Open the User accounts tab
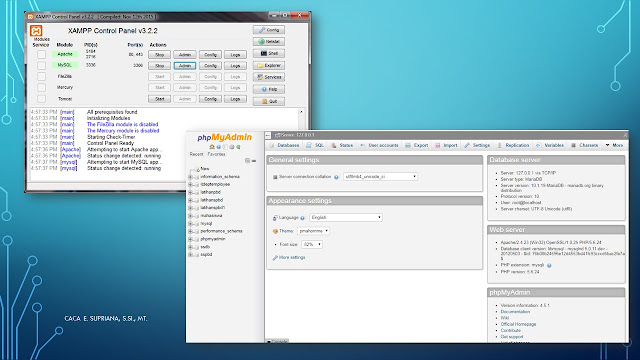Screen dimensions: 640x360 pyautogui.click(x=379, y=145)
